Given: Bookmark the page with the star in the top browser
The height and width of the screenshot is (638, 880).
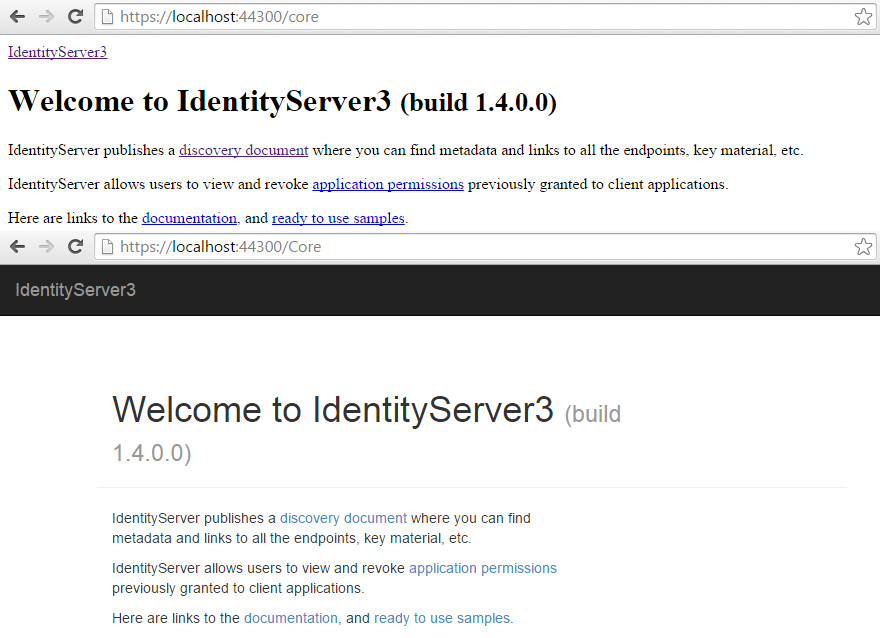Looking at the screenshot, I should [863, 17].
